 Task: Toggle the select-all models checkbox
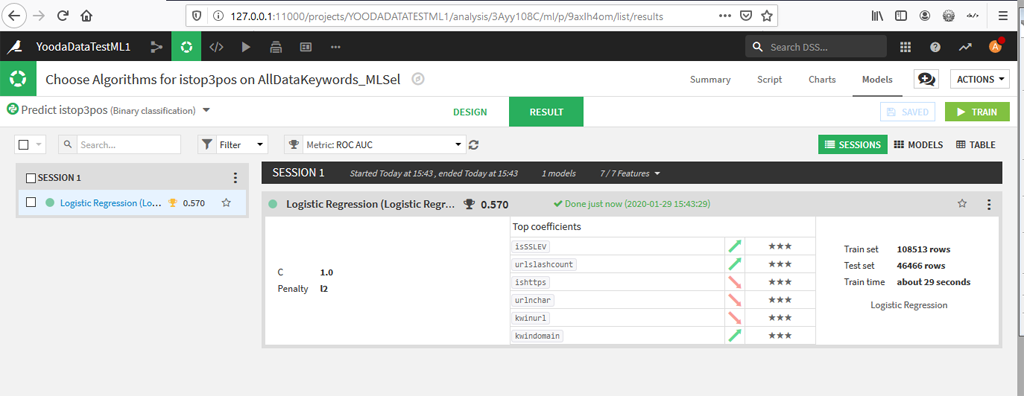pos(24,144)
